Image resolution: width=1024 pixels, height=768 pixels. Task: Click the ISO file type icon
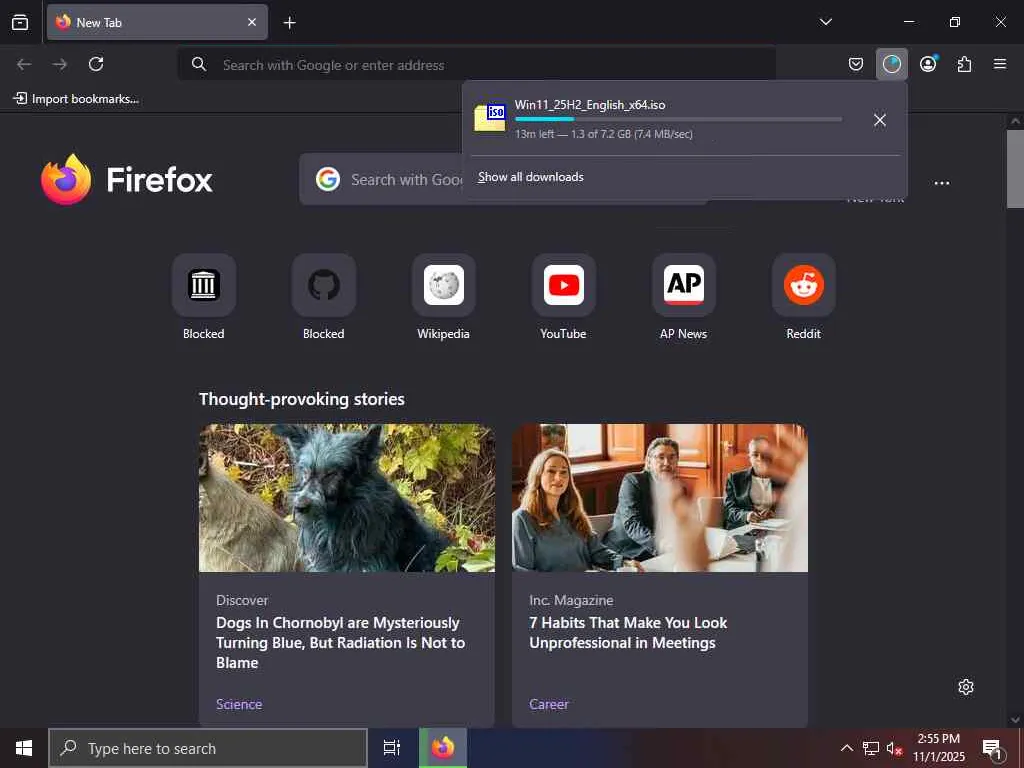coord(490,117)
